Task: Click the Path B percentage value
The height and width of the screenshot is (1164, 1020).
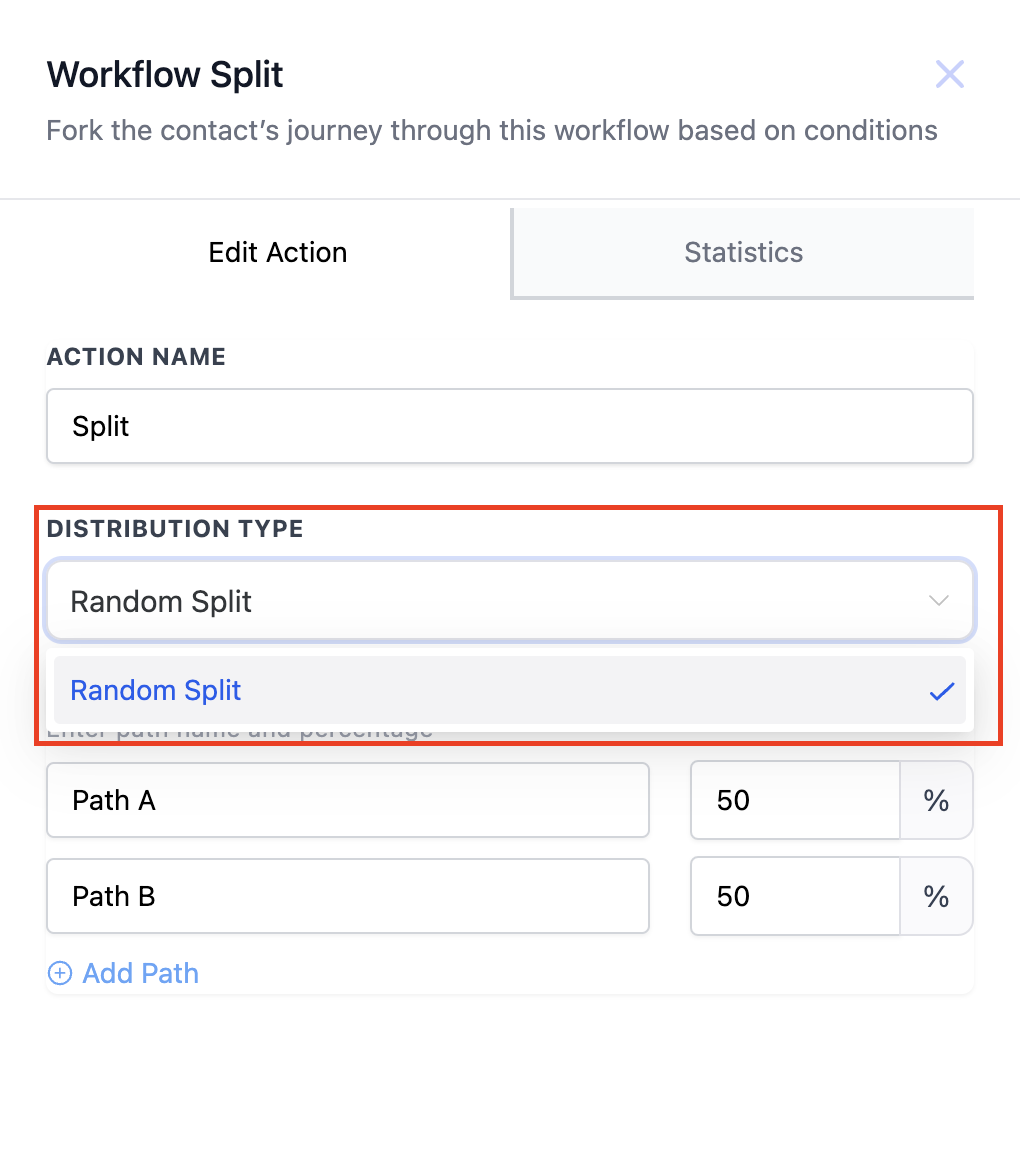Action: [x=794, y=896]
